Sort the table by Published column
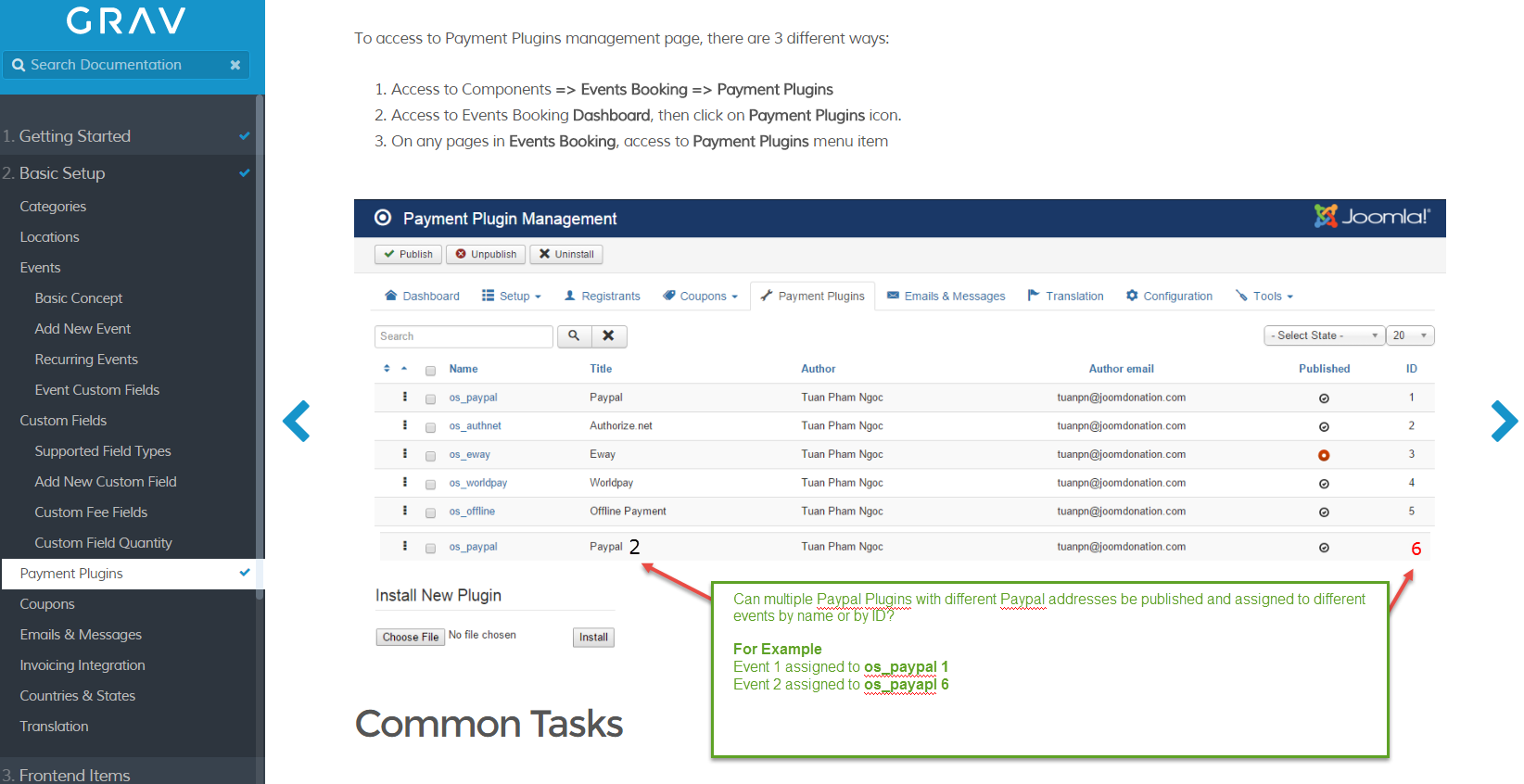Screen dimensions: 1524x784 pyautogui.click(x=1324, y=369)
